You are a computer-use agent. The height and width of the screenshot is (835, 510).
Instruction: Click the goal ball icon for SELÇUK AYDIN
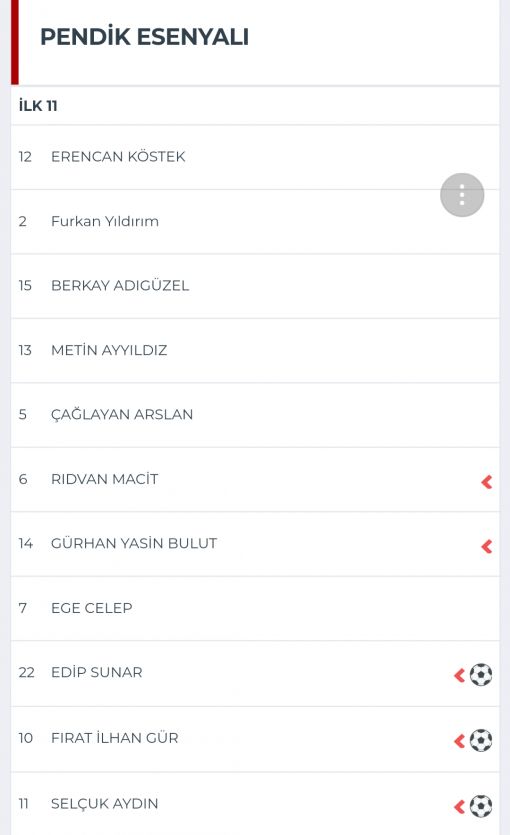point(481,806)
